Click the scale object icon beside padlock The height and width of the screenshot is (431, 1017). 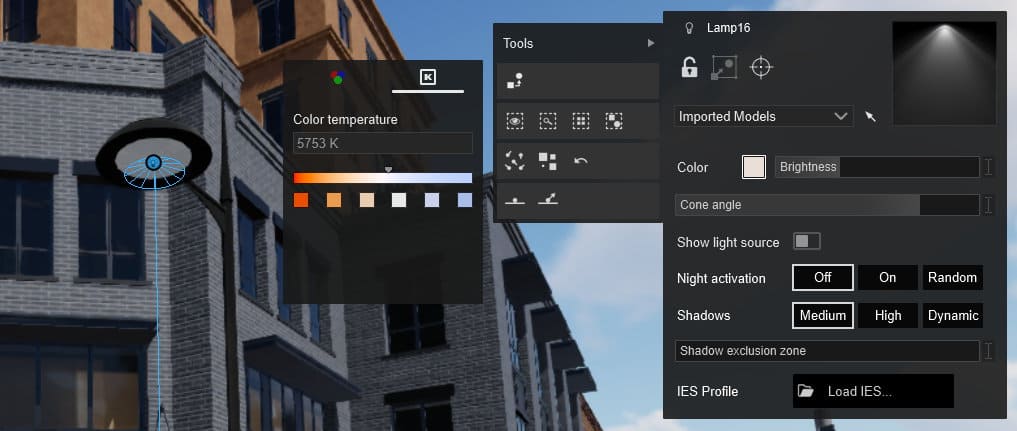click(x=724, y=67)
